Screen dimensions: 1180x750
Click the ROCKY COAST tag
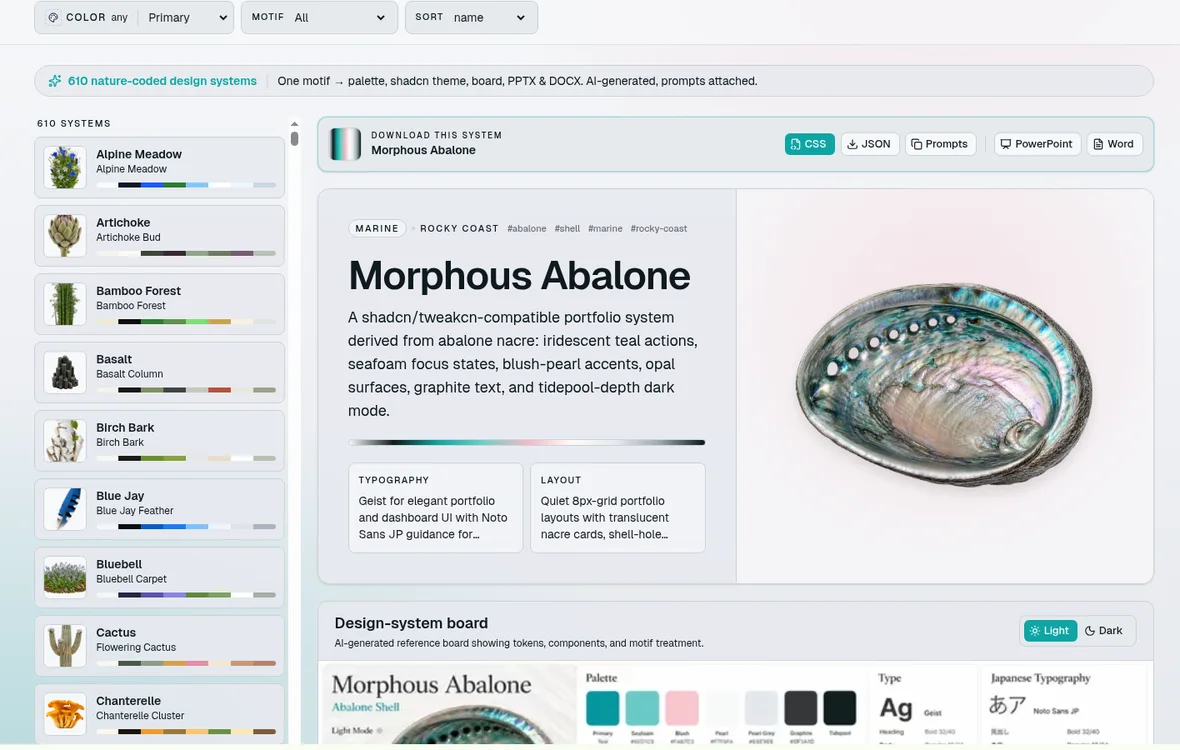tap(459, 229)
